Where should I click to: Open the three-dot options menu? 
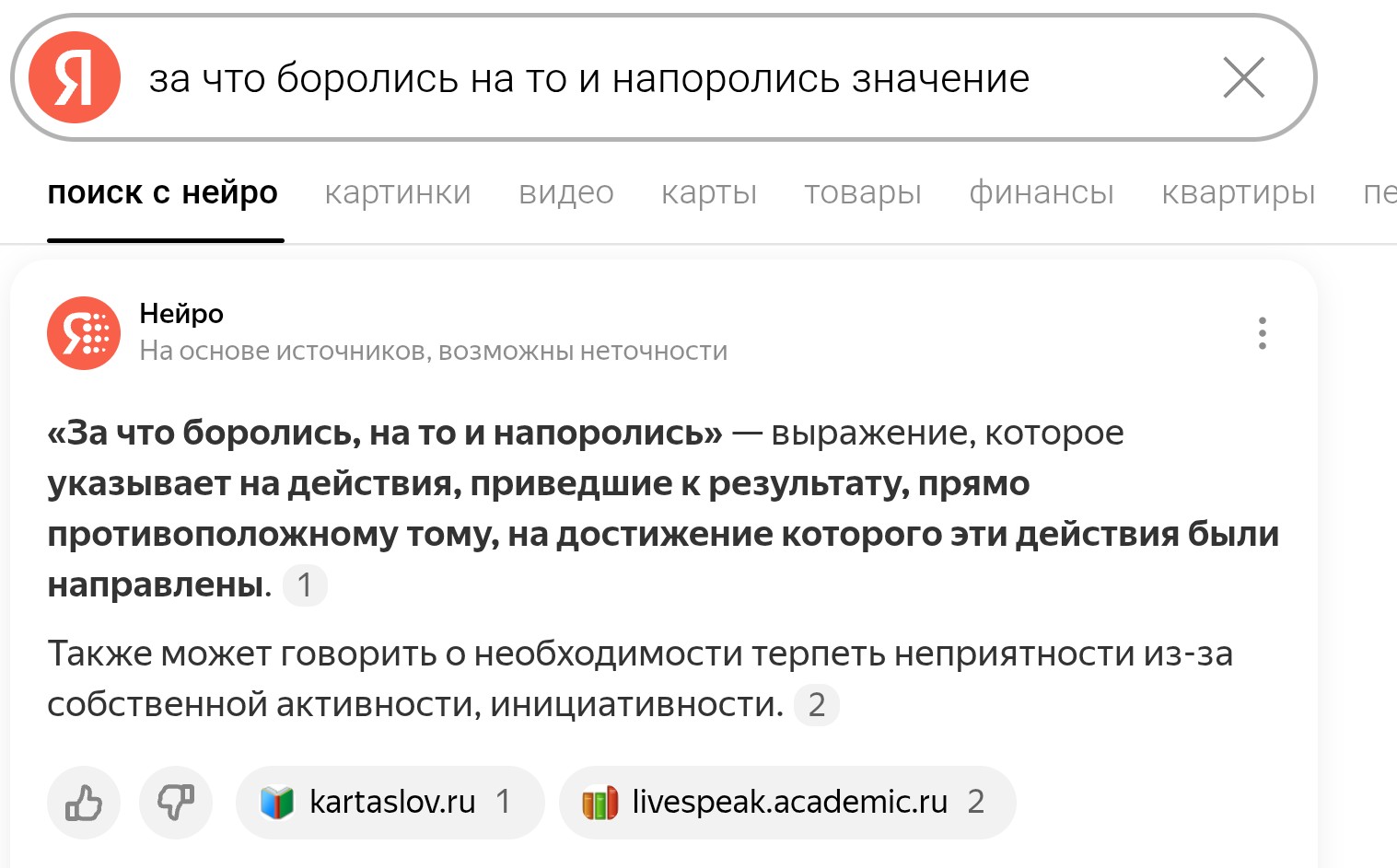tap(1262, 333)
